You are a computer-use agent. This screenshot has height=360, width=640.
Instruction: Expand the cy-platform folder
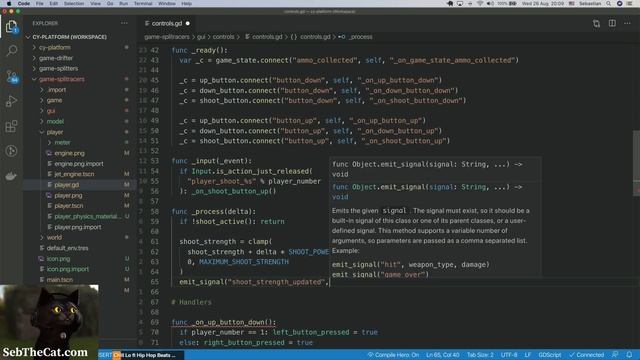click(55, 47)
